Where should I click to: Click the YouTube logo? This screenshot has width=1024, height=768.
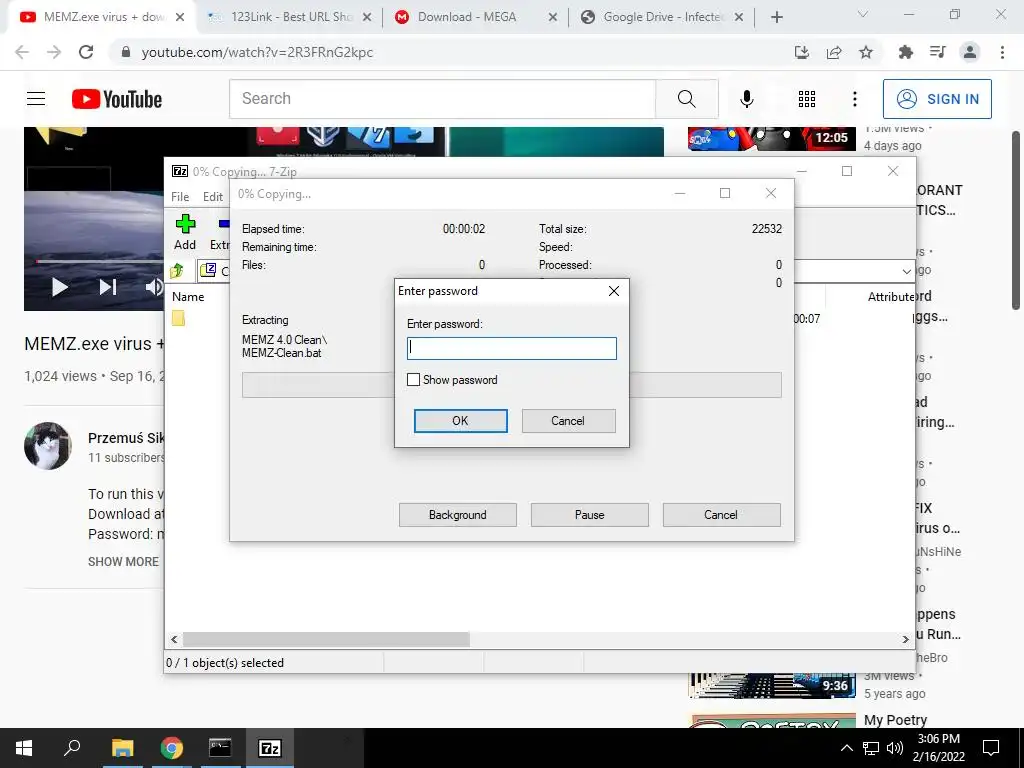(117, 99)
